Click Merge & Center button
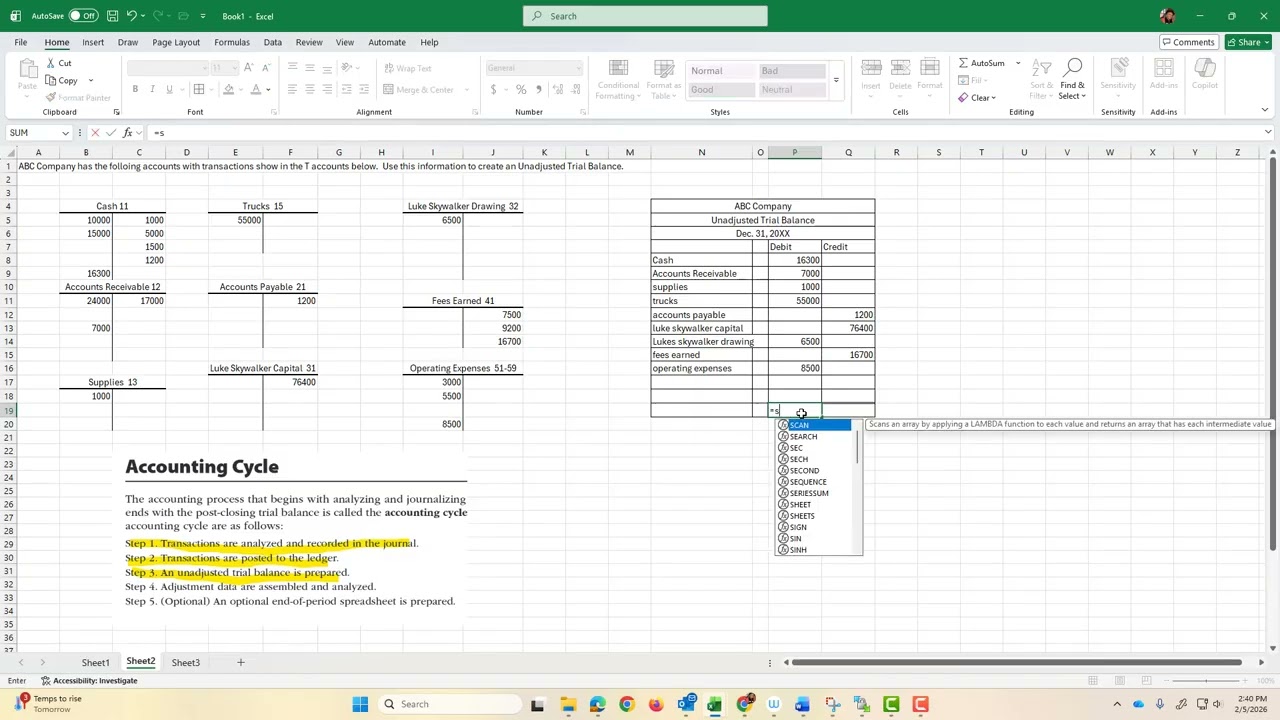Image resolution: width=1280 pixels, height=720 pixels. pos(419,89)
